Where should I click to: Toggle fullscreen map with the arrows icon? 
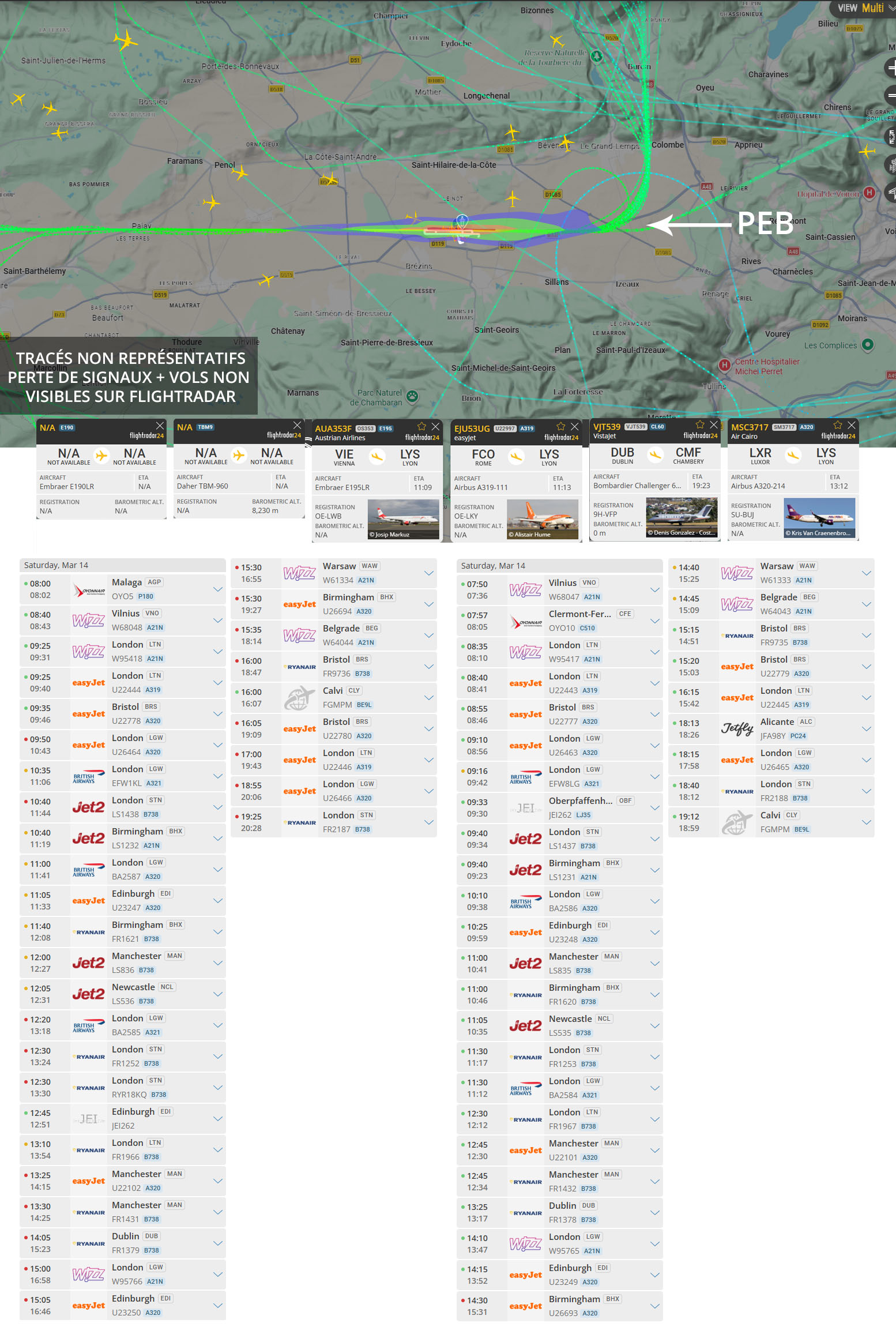tap(891, 137)
